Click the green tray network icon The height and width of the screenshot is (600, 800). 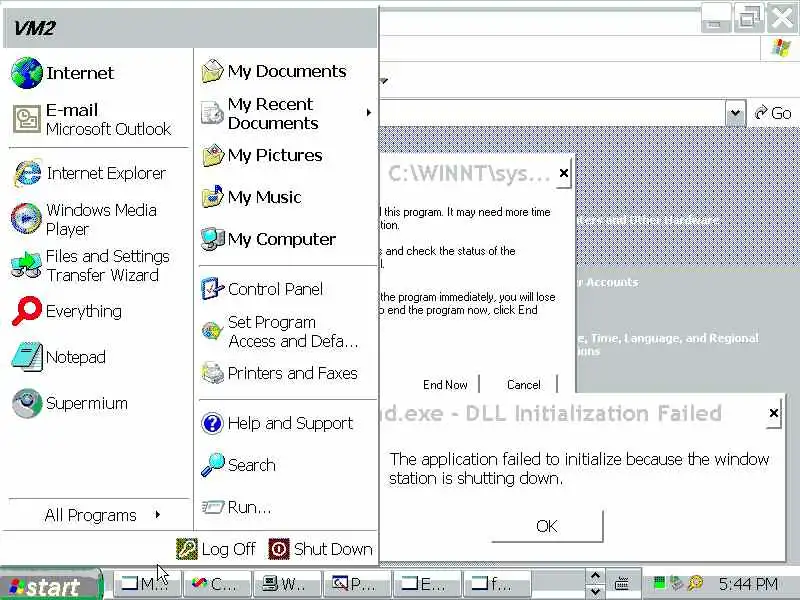[x=659, y=582]
